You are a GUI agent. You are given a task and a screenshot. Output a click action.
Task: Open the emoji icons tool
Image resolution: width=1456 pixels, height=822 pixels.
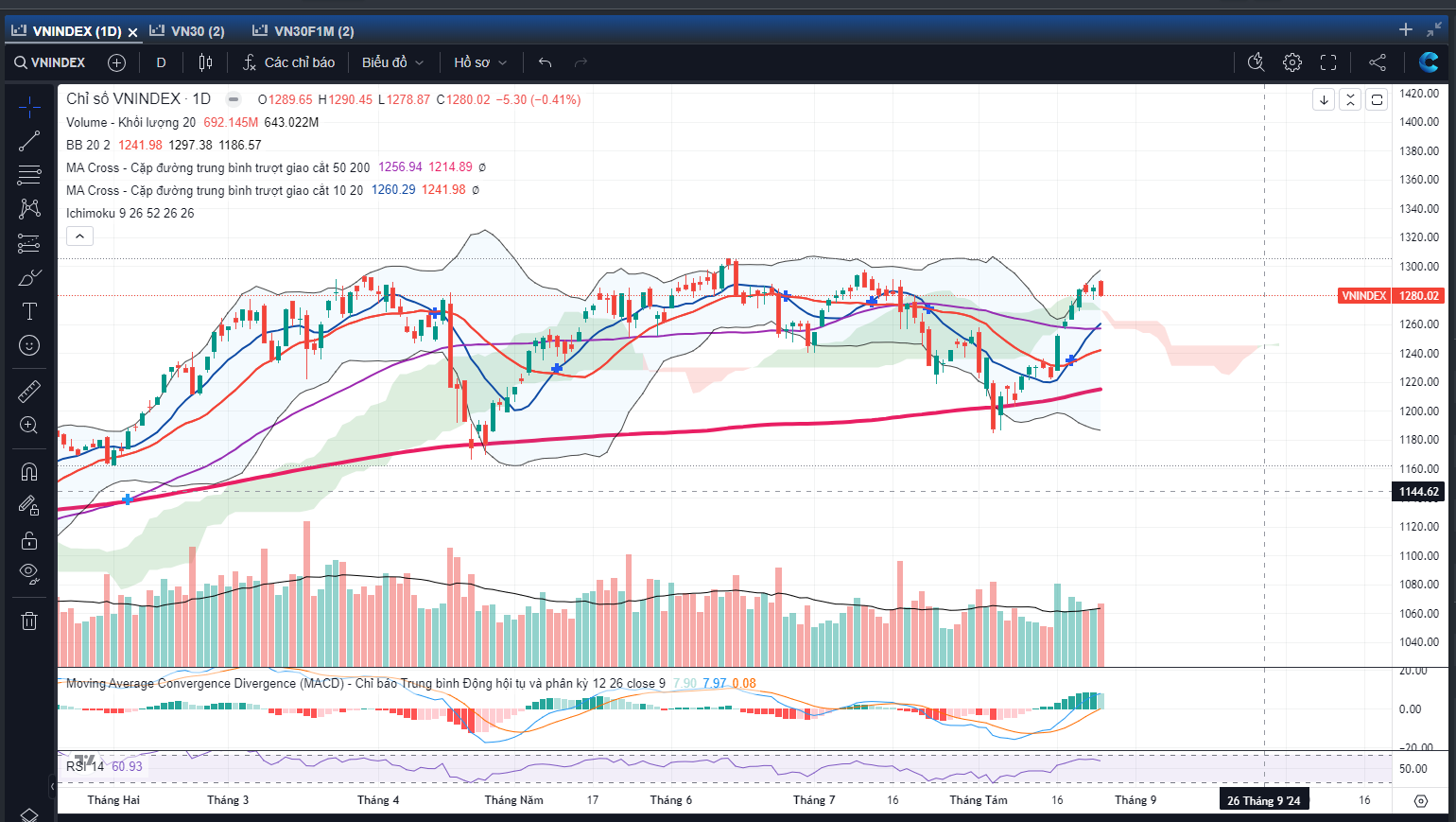(29, 345)
